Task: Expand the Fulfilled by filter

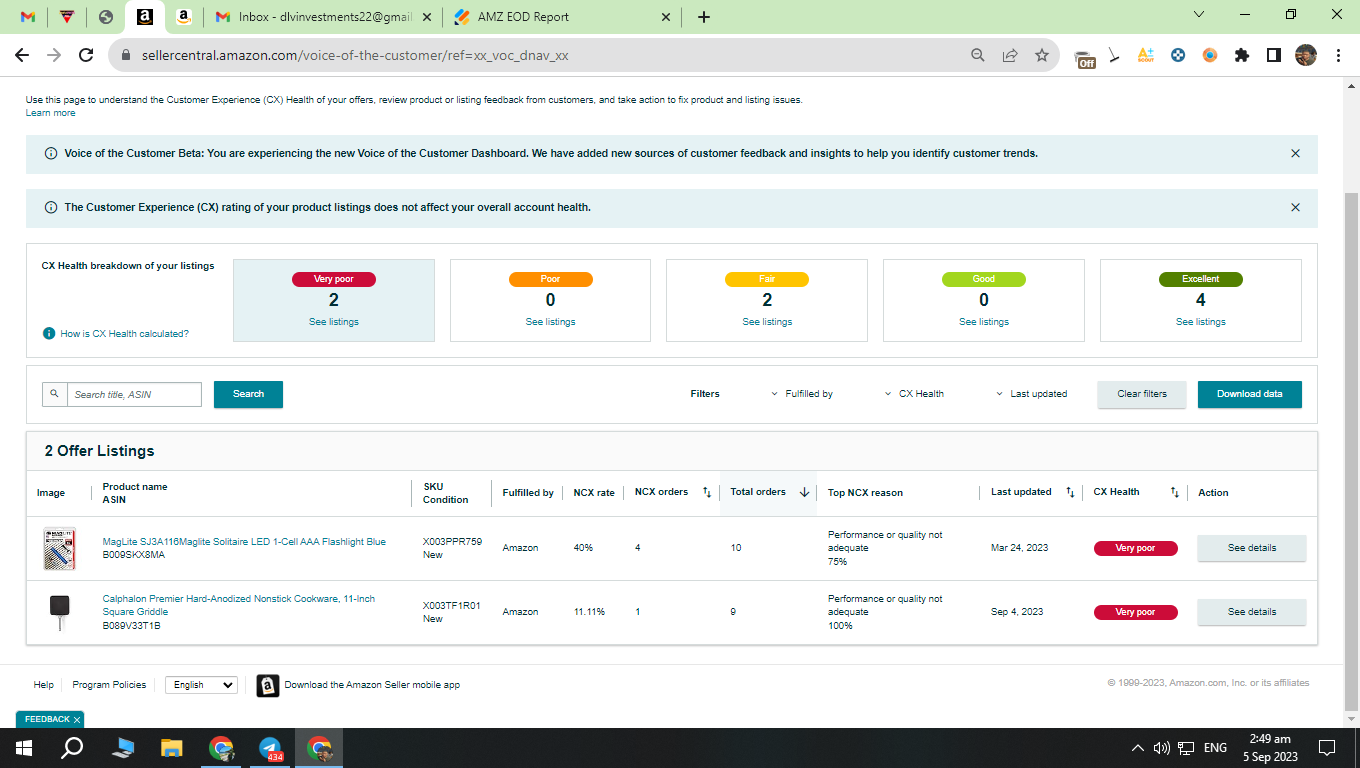Action: (x=802, y=394)
